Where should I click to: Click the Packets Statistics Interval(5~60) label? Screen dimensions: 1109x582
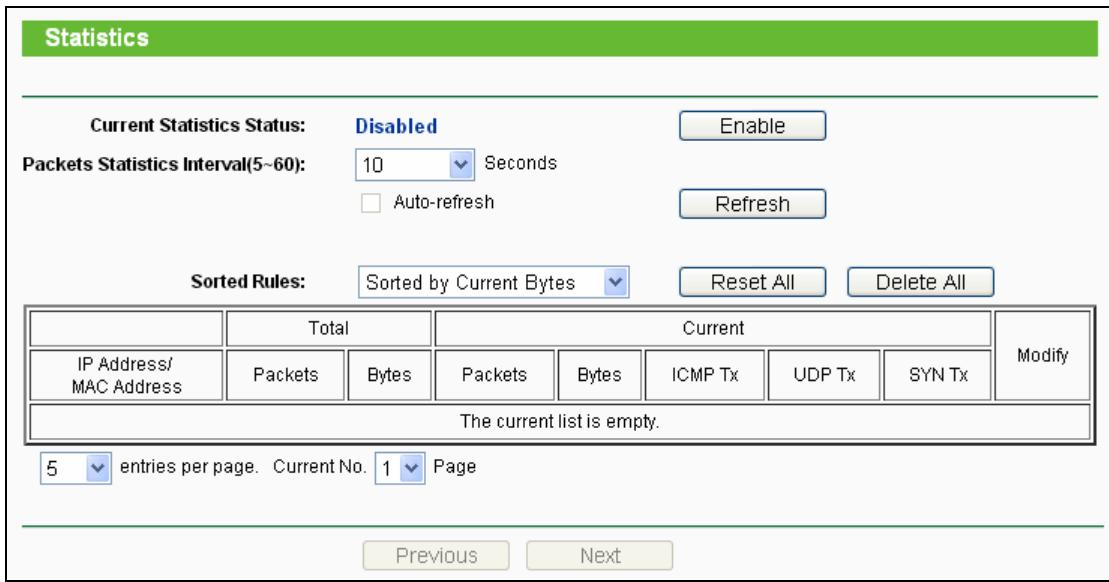[164, 165]
